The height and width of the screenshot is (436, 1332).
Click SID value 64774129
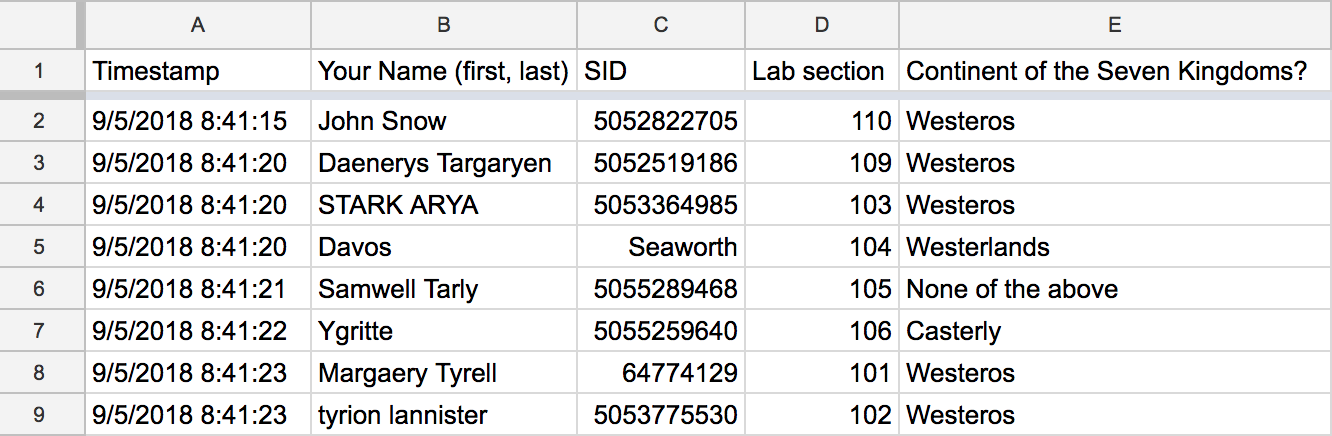tap(661, 373)
